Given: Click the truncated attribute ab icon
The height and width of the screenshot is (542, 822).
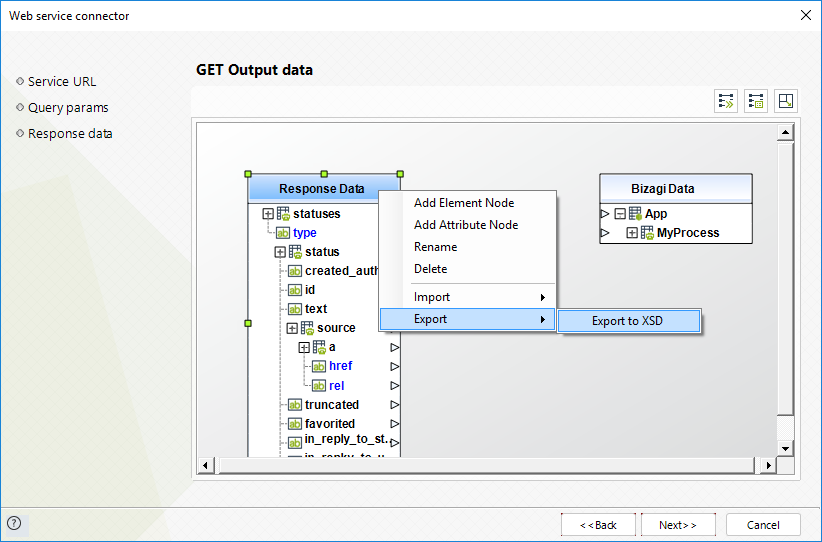Looking at the screenshot, I should tap(295, 405).
